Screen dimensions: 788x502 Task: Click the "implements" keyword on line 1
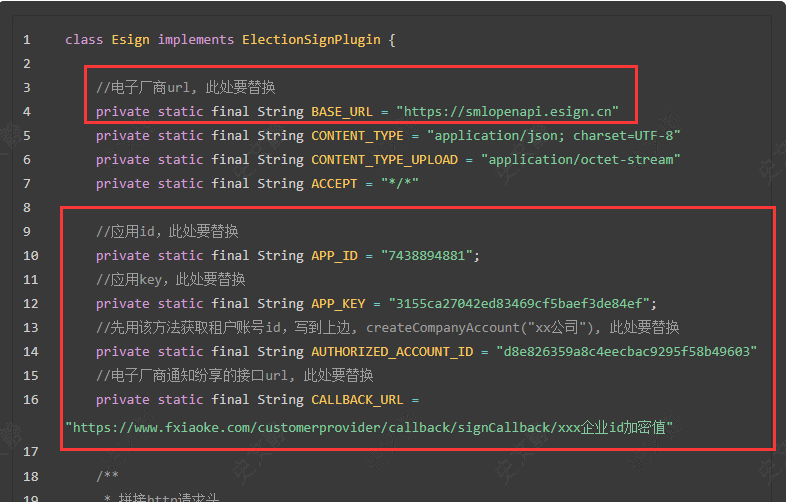pyautogui.click(x=195, y=40)
